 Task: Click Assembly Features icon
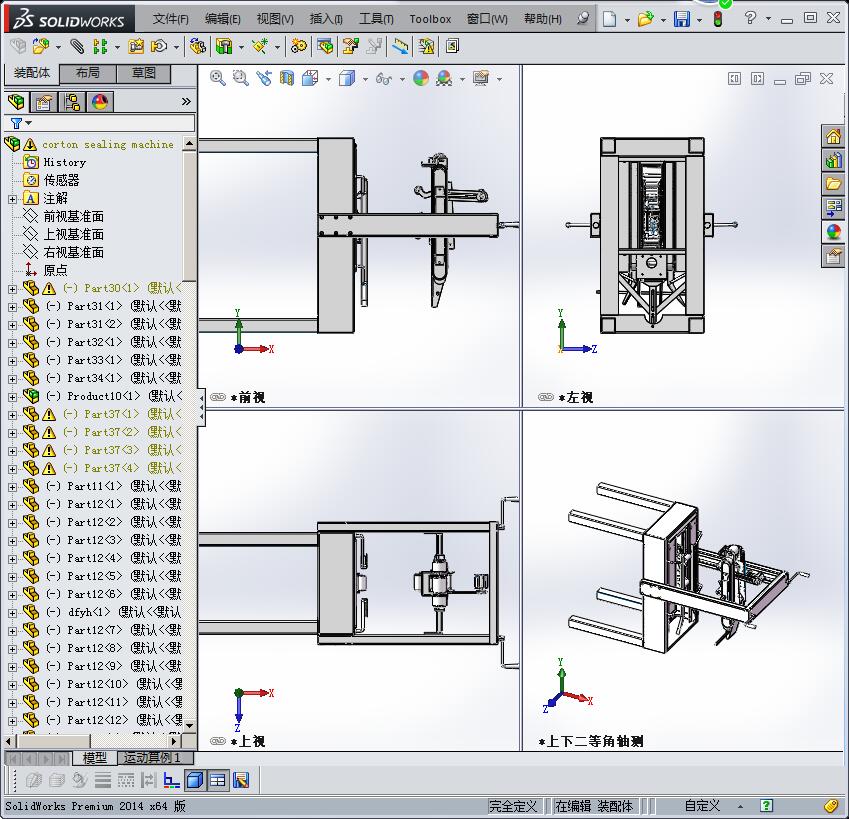(224, 47)
